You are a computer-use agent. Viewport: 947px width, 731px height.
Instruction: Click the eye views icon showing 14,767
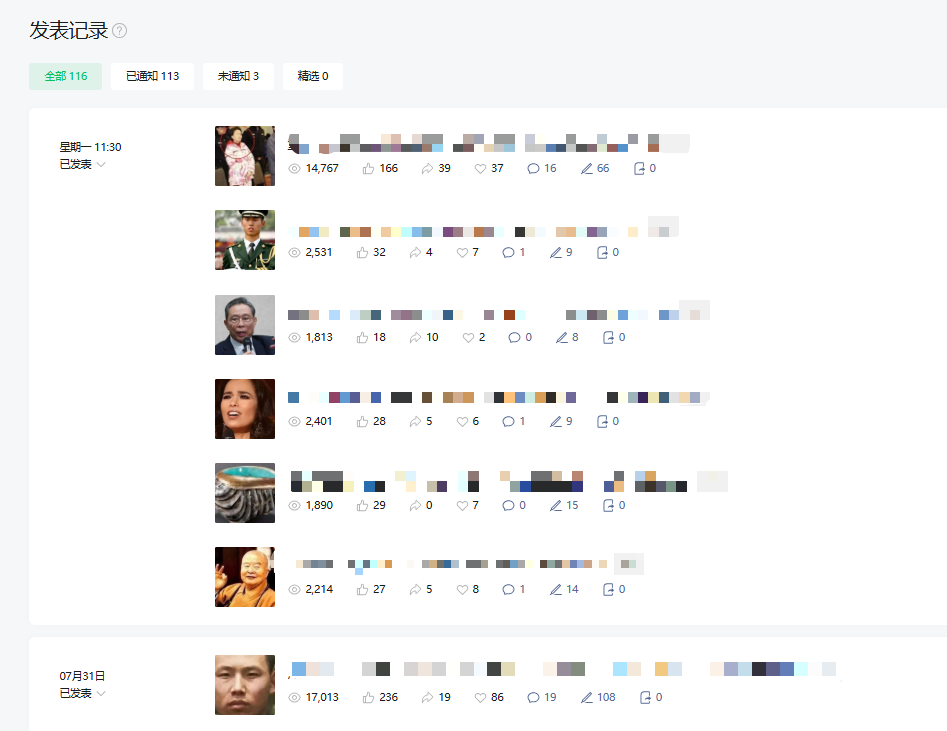(x=294, y=169)
